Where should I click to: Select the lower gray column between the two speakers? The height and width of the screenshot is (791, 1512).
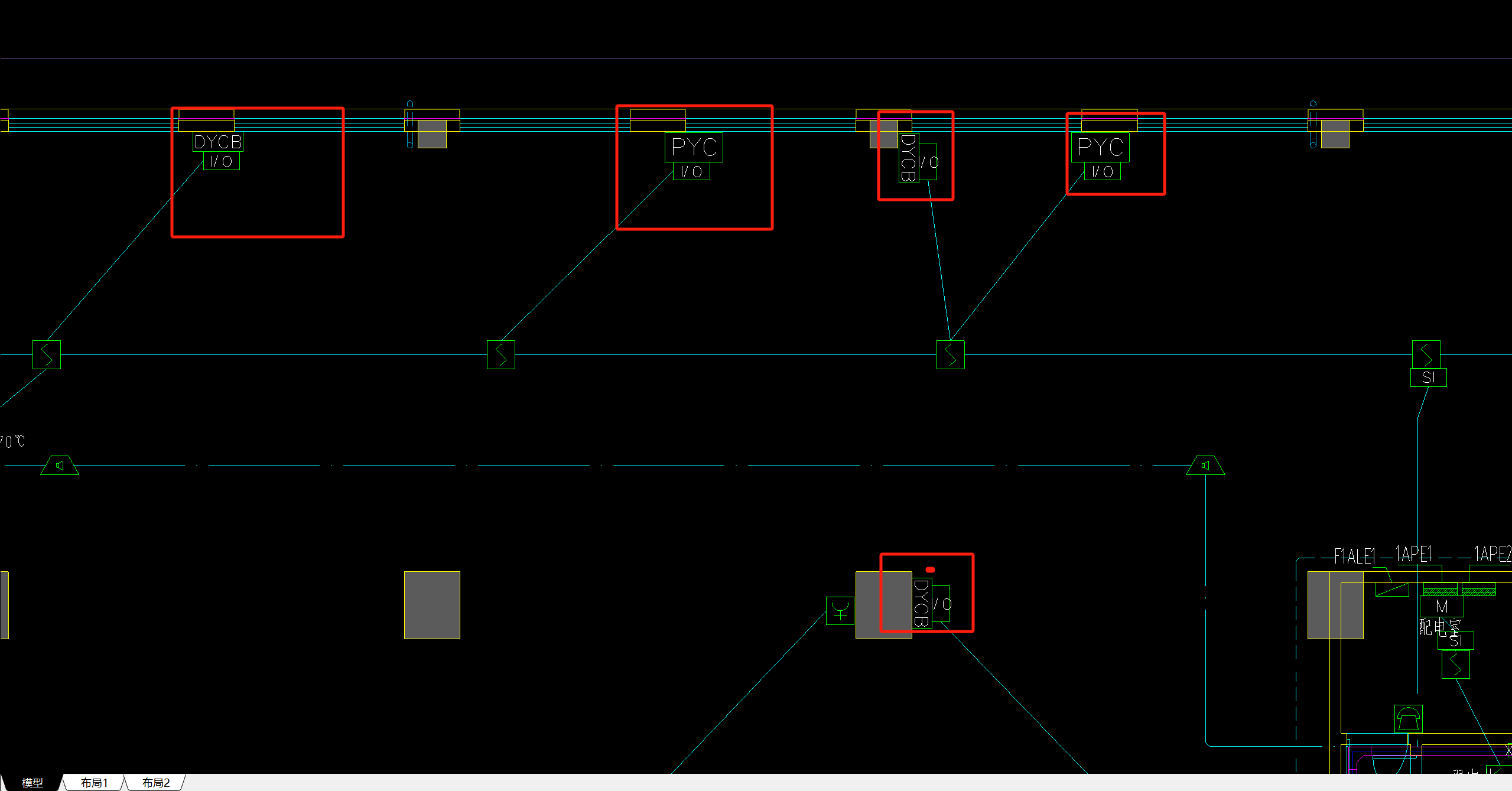pos(432,605)
